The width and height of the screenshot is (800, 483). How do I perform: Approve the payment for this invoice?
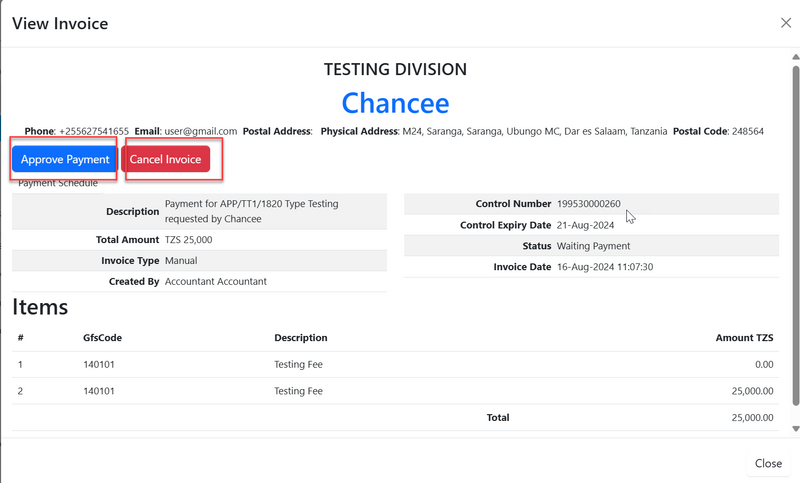pos(65,160)
